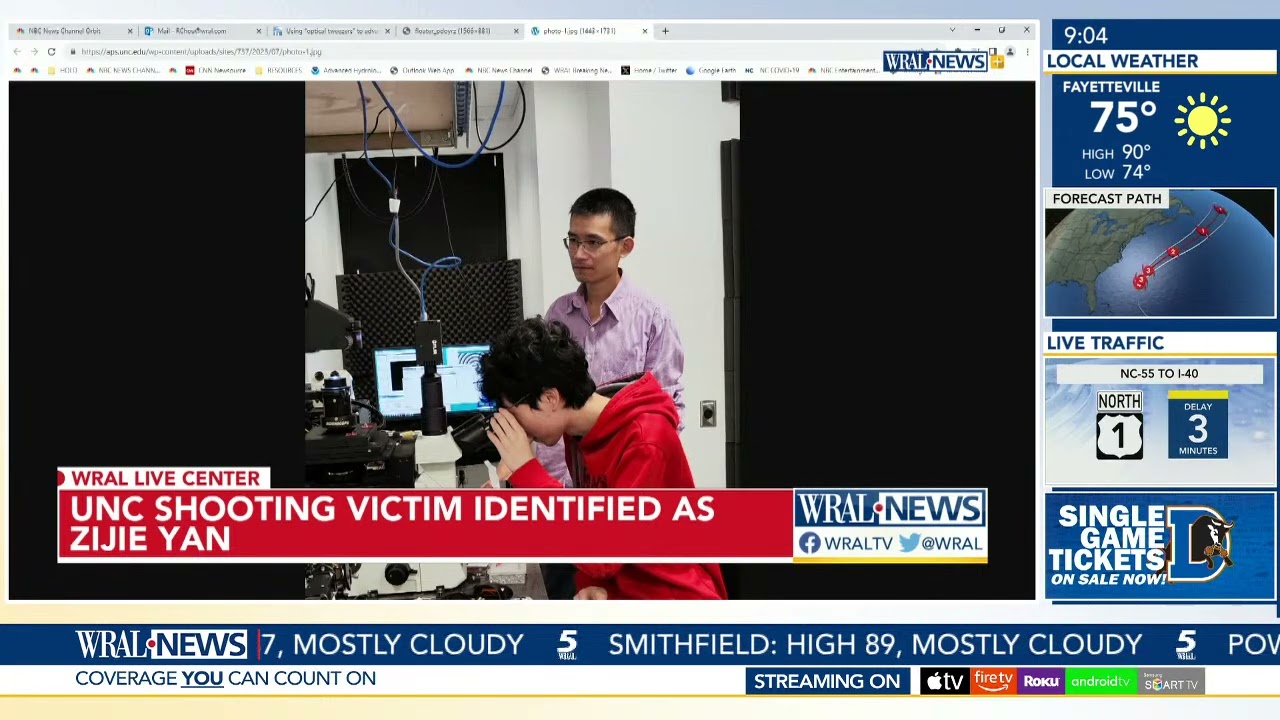Go back with the browser back arrow

click(17, 51)
